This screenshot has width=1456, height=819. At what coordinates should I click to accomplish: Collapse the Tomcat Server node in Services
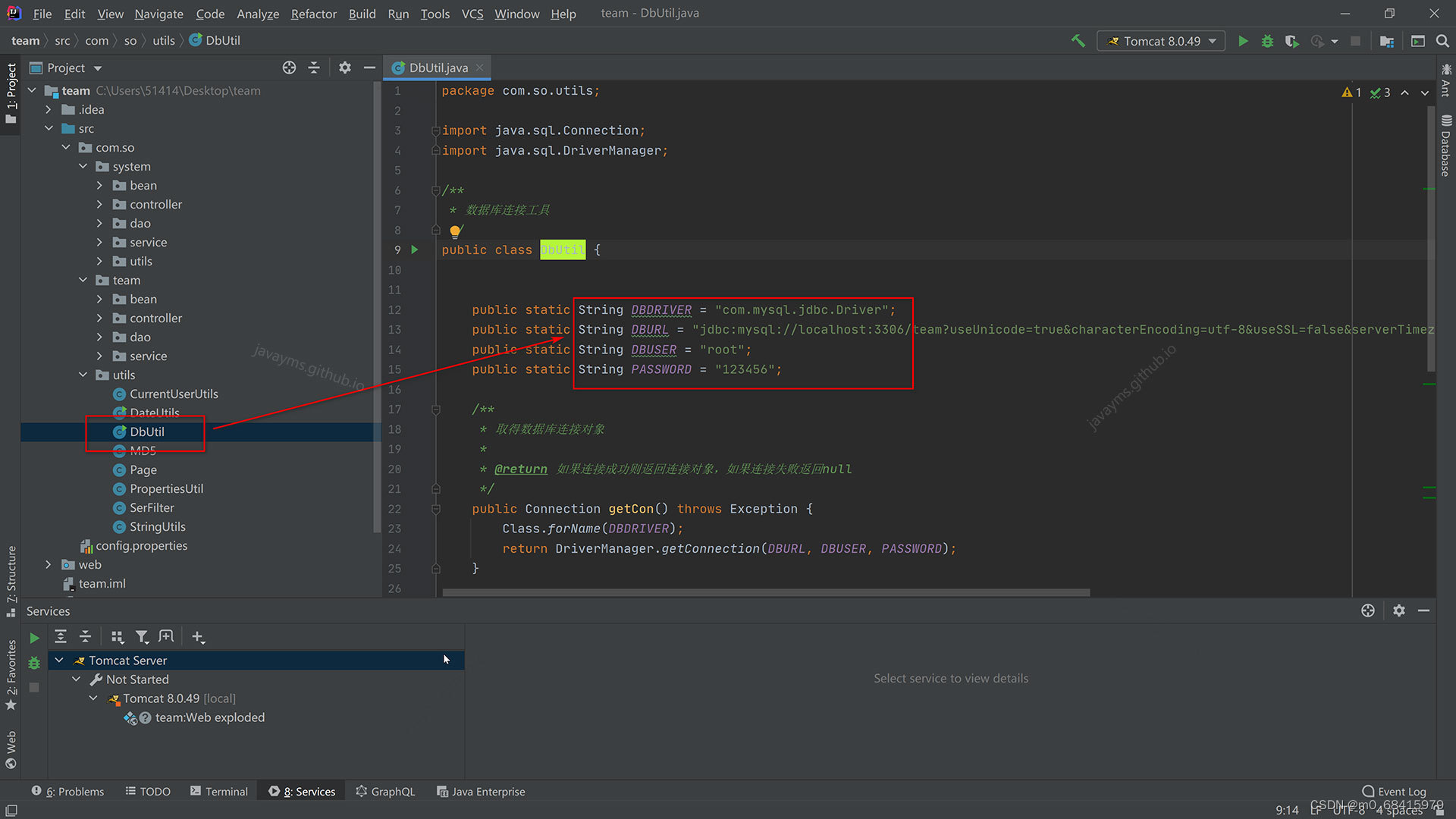[x=59, y=661]
